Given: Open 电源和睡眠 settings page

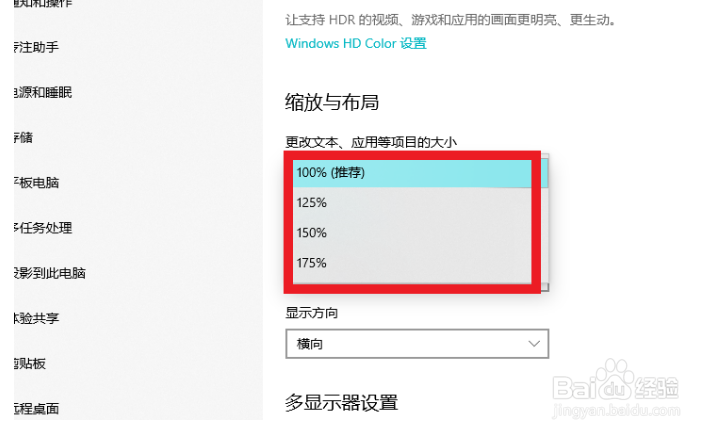Looking at the screenshot, I should tap(42, 93).
